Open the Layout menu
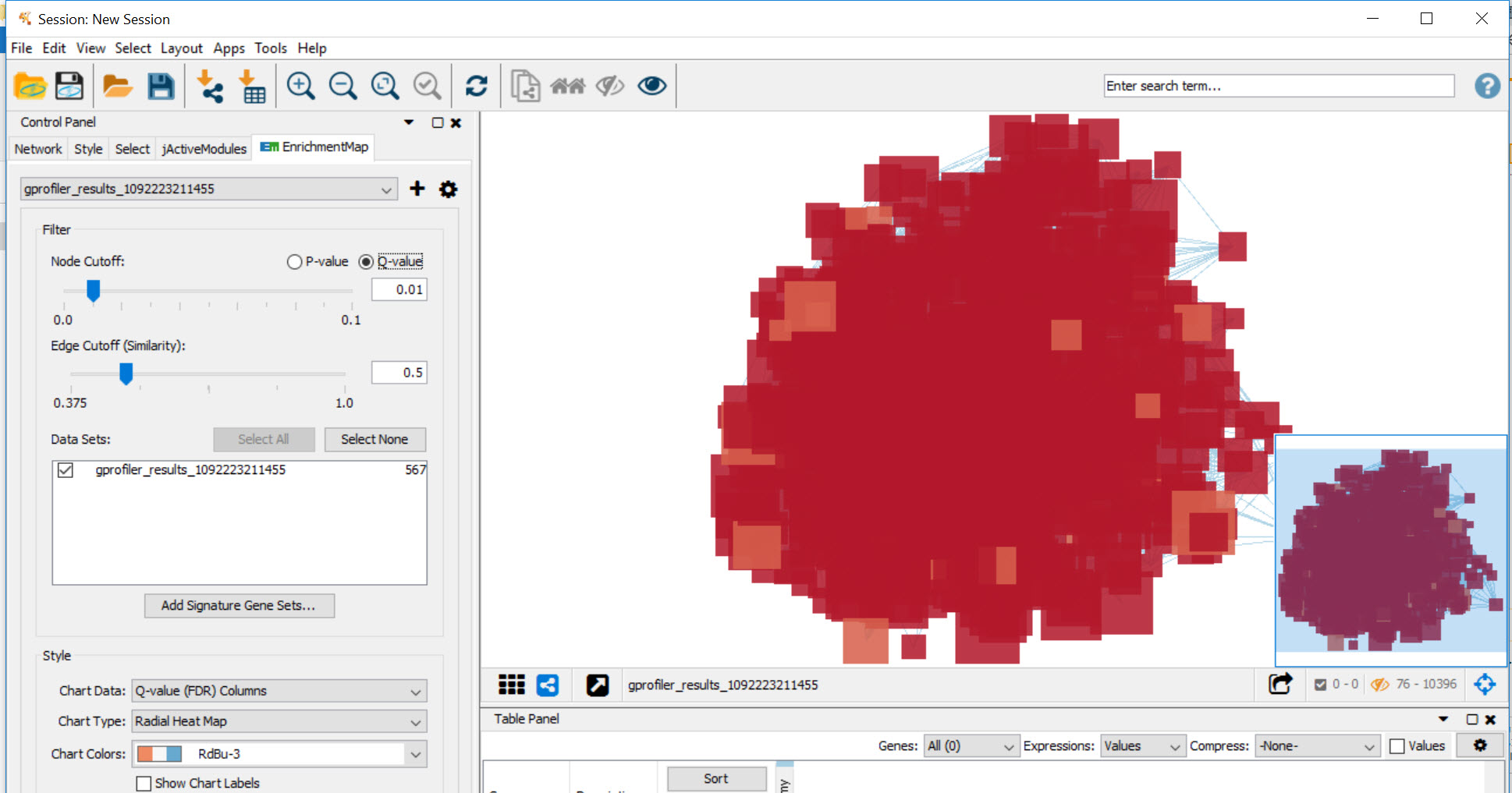The height and width of the screenshot is (793, 1512). point(181,48)
